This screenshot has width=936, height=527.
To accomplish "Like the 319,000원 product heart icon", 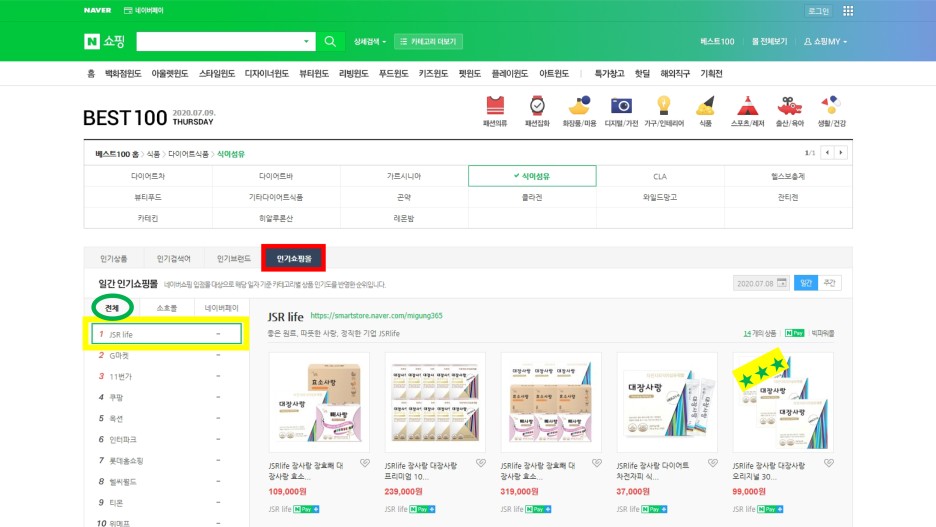I will click(x=596, y=463).
